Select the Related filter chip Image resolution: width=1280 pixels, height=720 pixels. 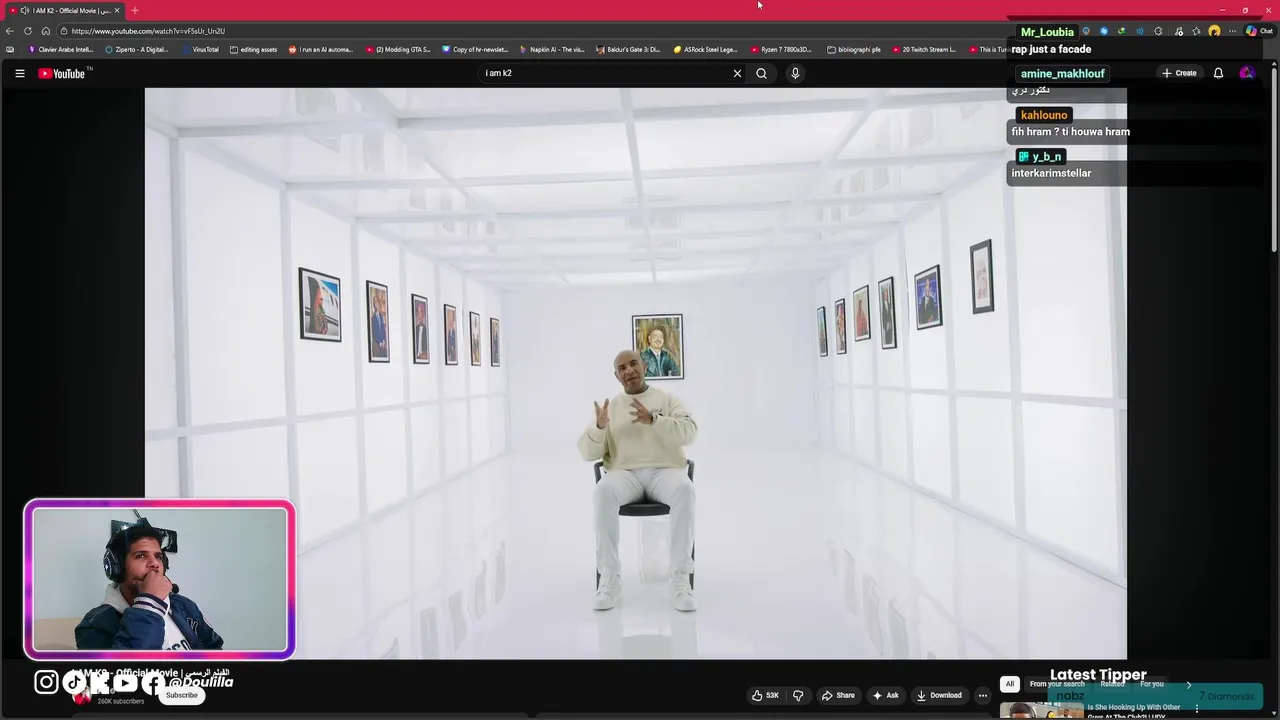1112,684
